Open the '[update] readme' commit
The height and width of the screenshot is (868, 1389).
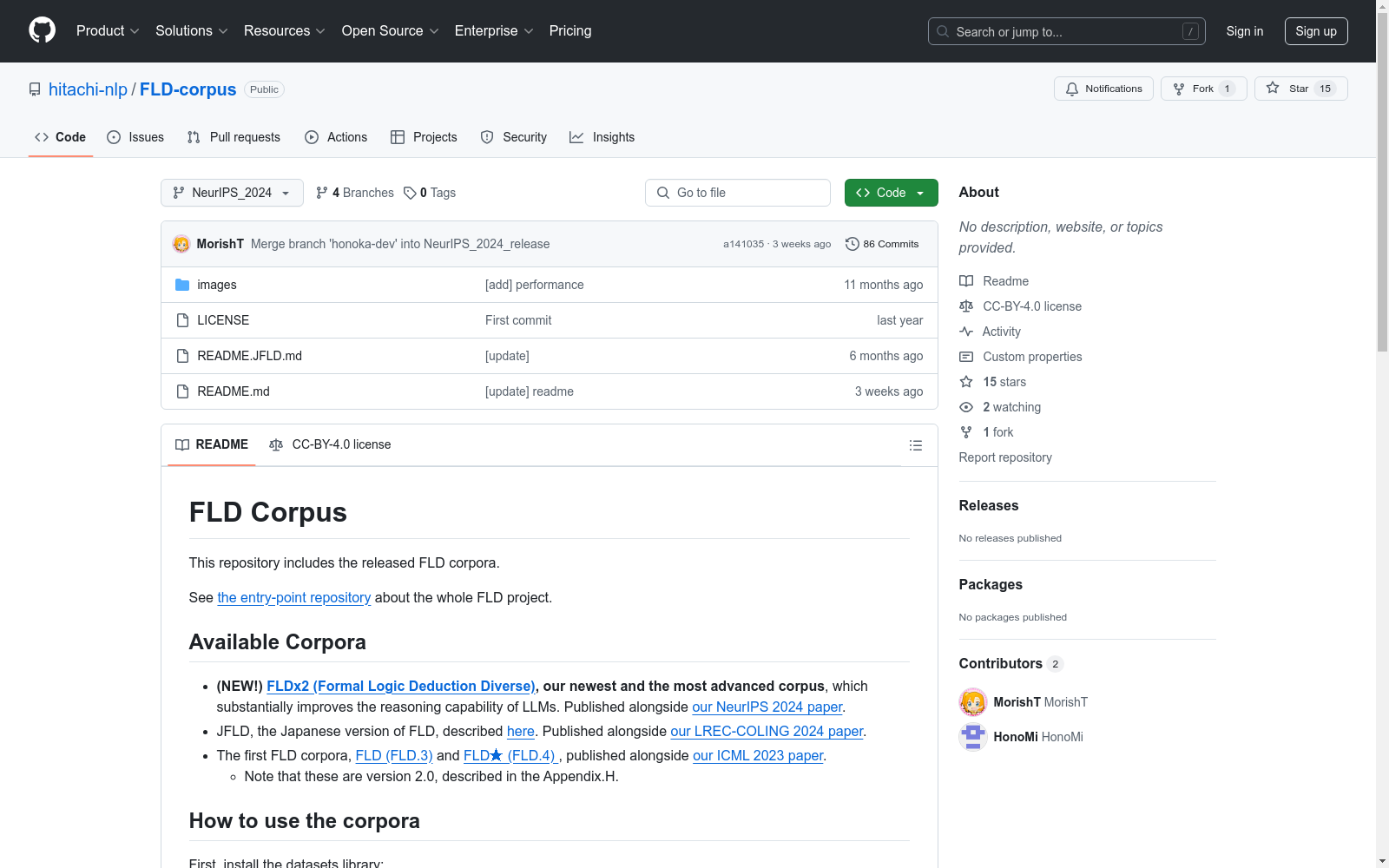pos(530,391)
